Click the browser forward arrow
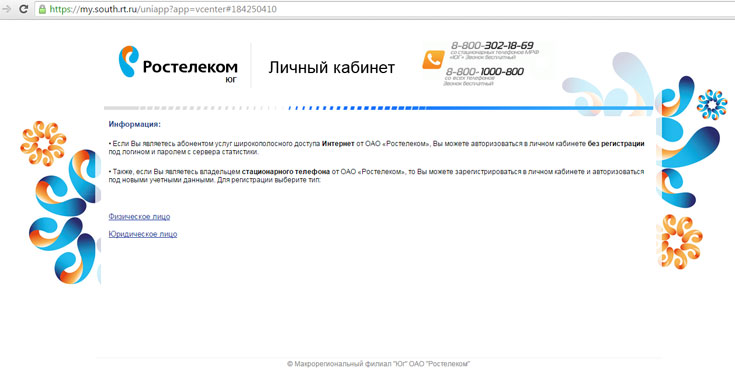This screenshot has height=371, width=735. [6, 9]
